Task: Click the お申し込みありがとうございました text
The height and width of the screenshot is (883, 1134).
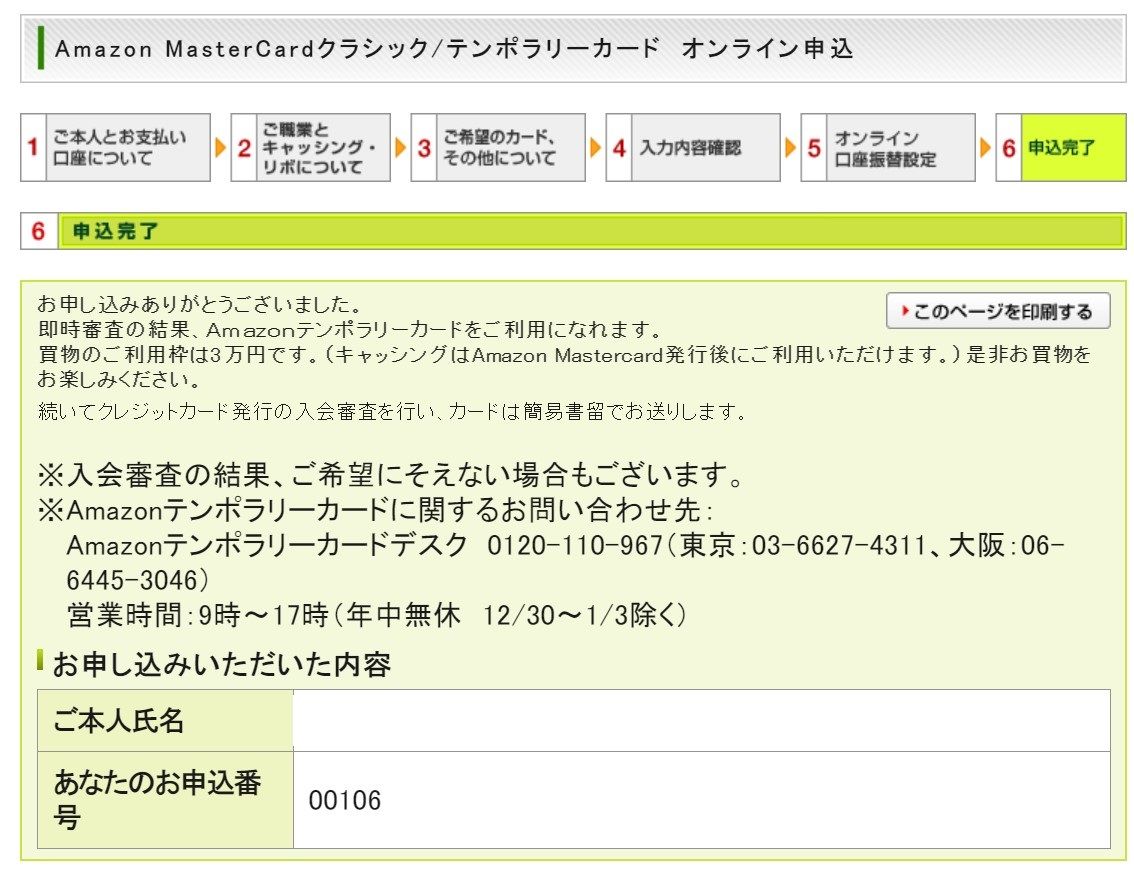Action: tap(199, 304)
